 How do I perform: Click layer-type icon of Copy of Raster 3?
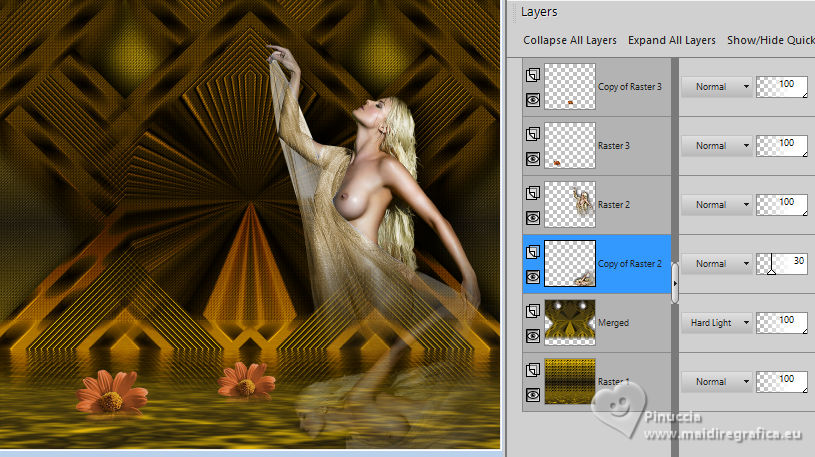tap(533, 75)
